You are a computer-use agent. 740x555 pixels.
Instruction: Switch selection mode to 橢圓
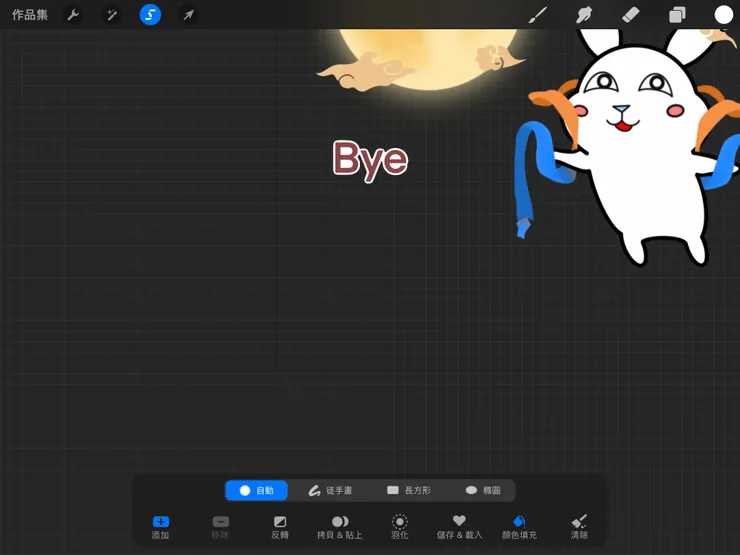coord(483,490)
